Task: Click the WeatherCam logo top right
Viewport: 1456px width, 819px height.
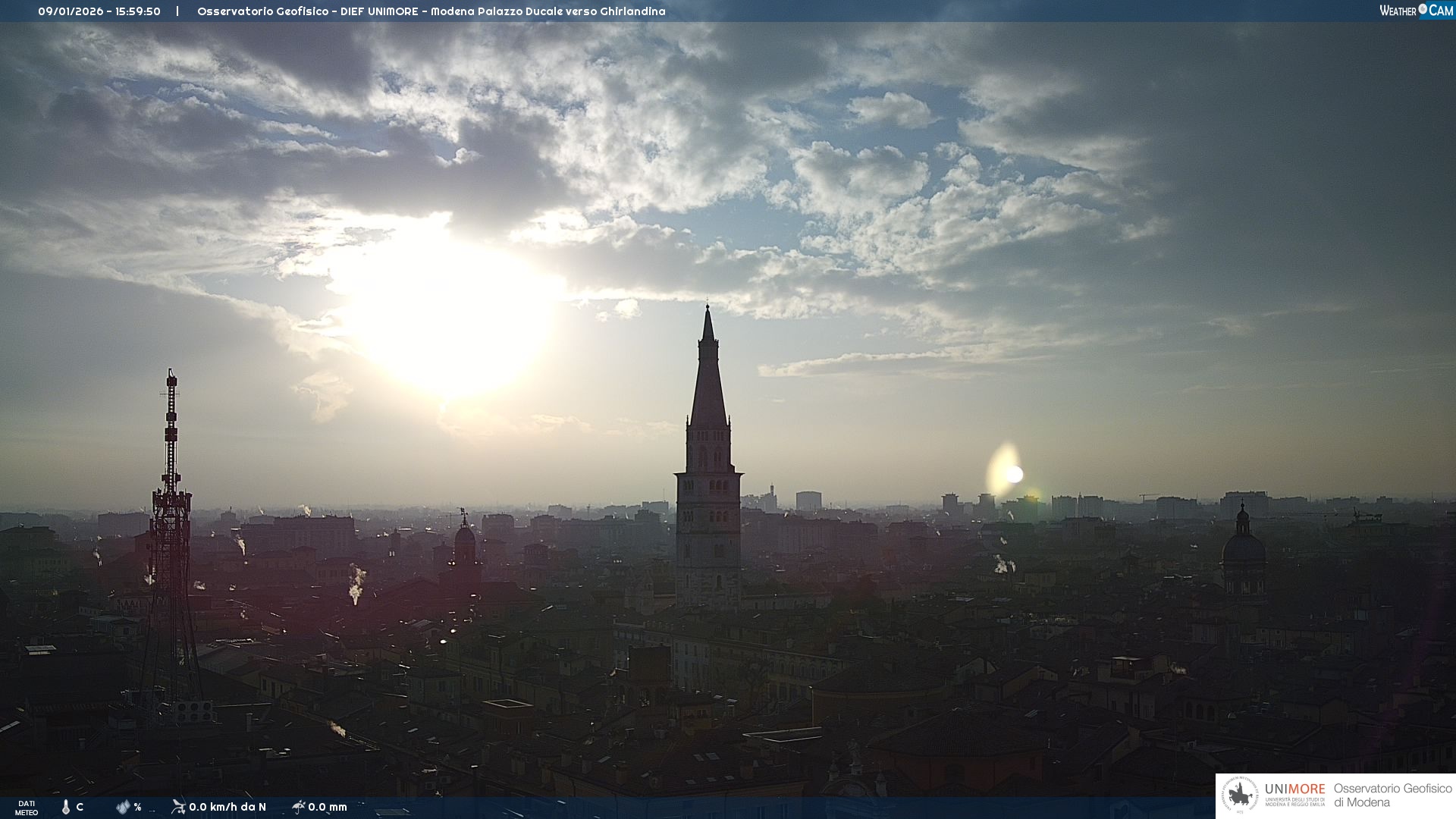Action: [1416, 11]
